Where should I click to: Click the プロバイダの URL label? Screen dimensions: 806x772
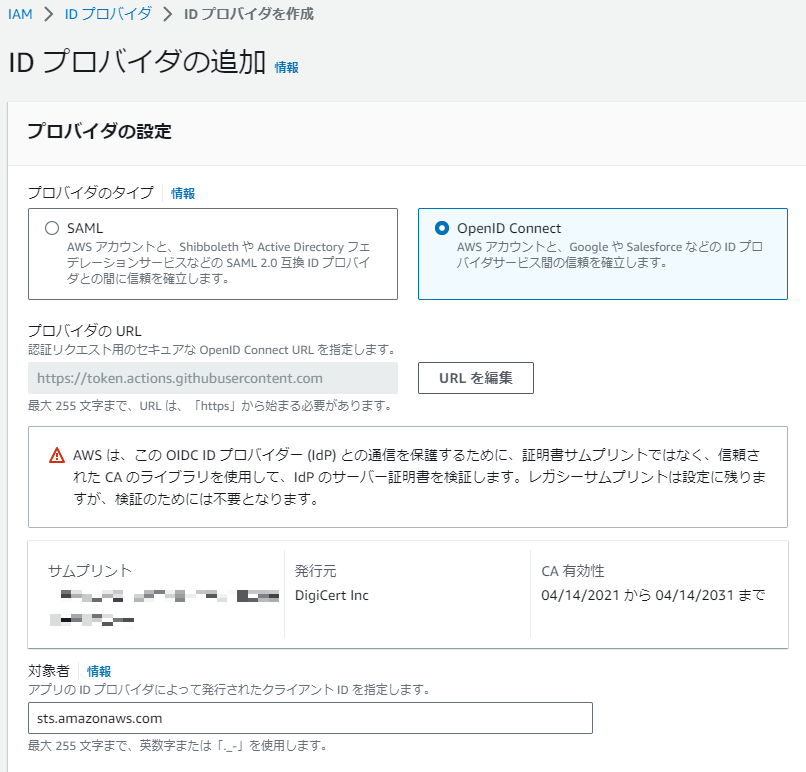pyautogui.click(x=85, y=331)
